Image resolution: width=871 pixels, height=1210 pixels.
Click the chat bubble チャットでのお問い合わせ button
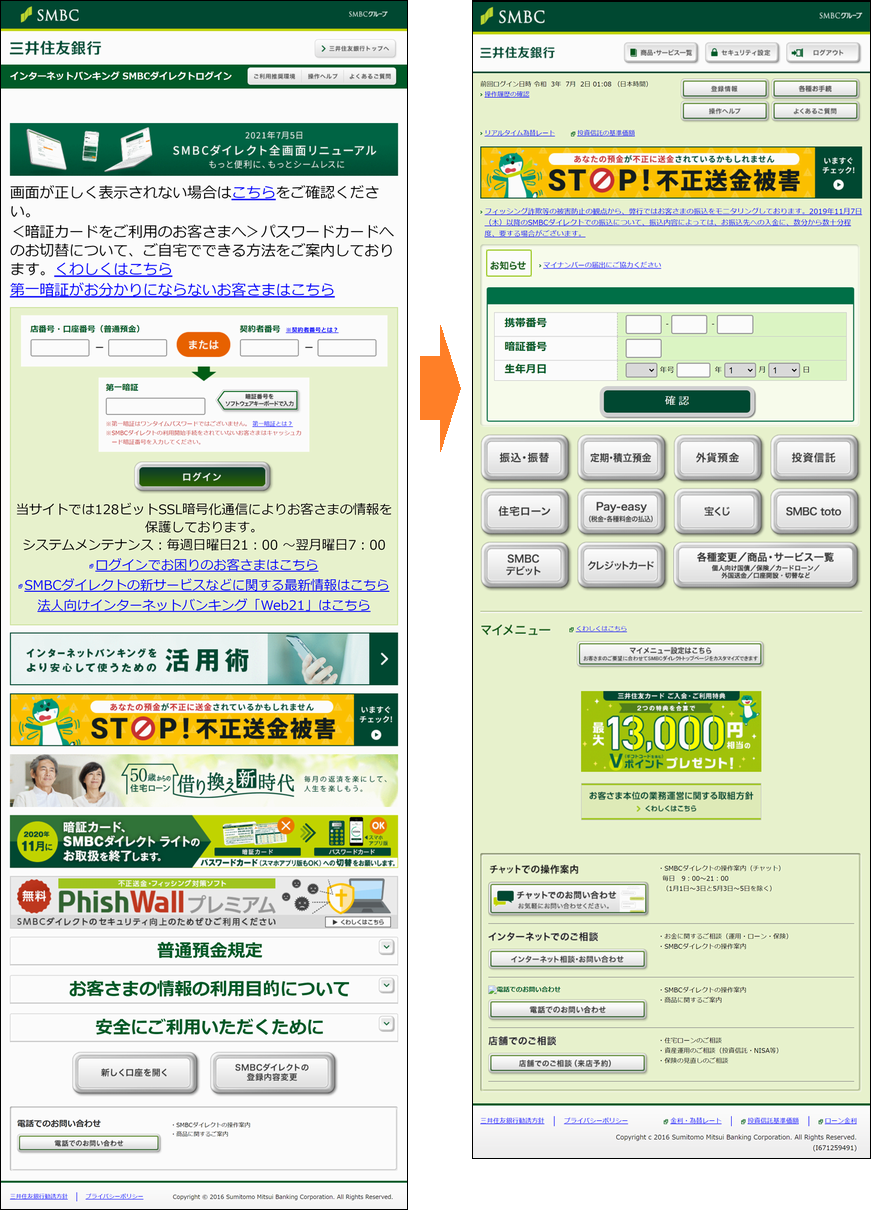567,897
